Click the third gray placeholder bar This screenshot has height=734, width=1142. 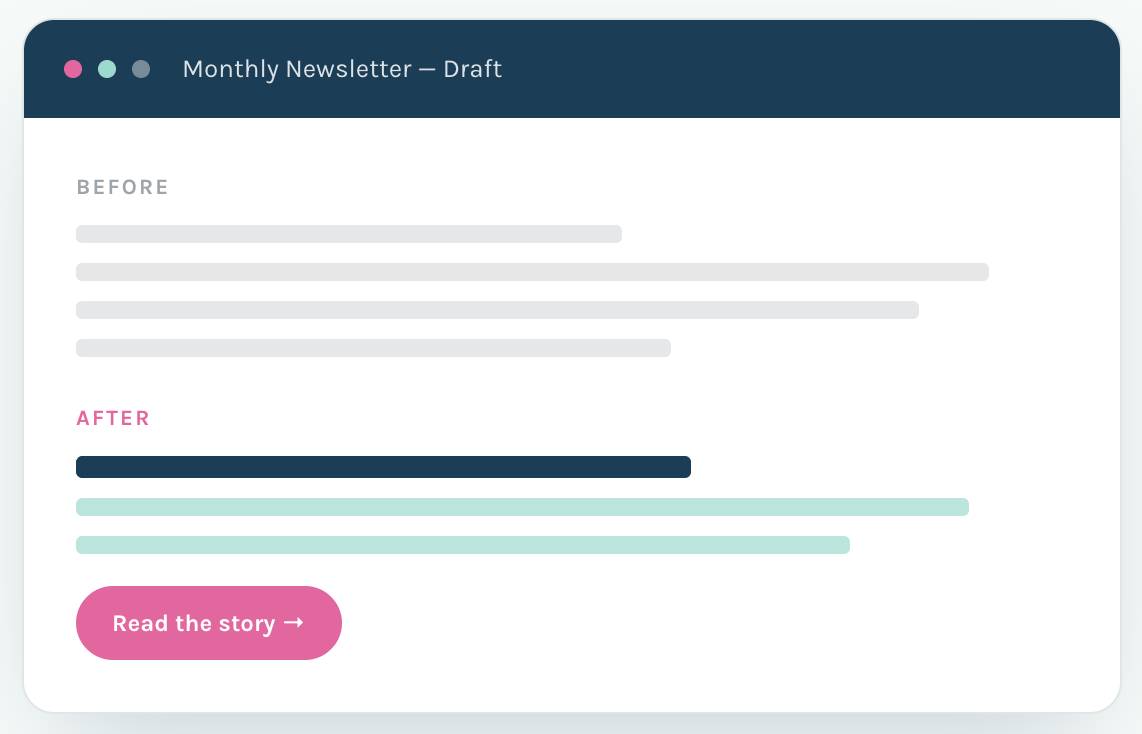point(497,309)
